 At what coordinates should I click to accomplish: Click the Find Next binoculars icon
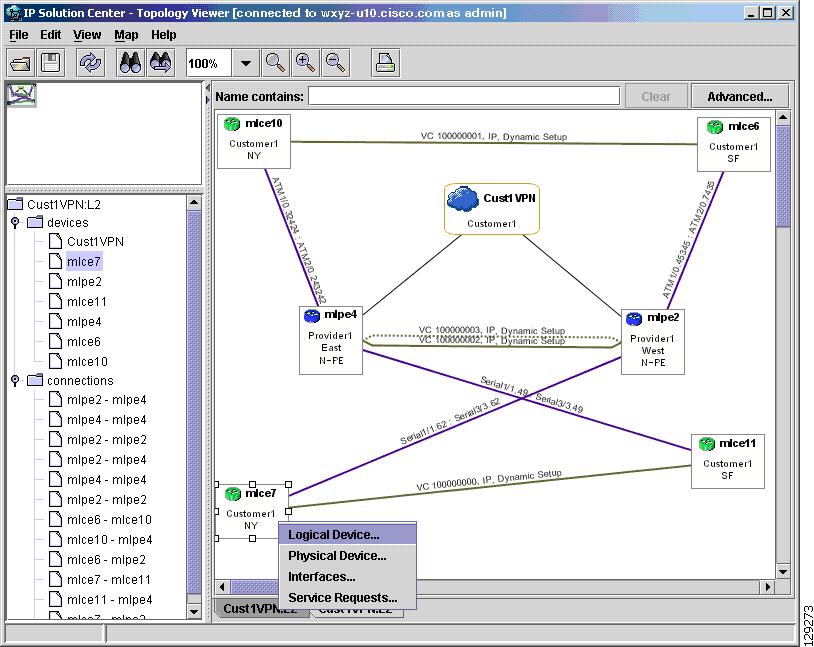pos(160,63)
